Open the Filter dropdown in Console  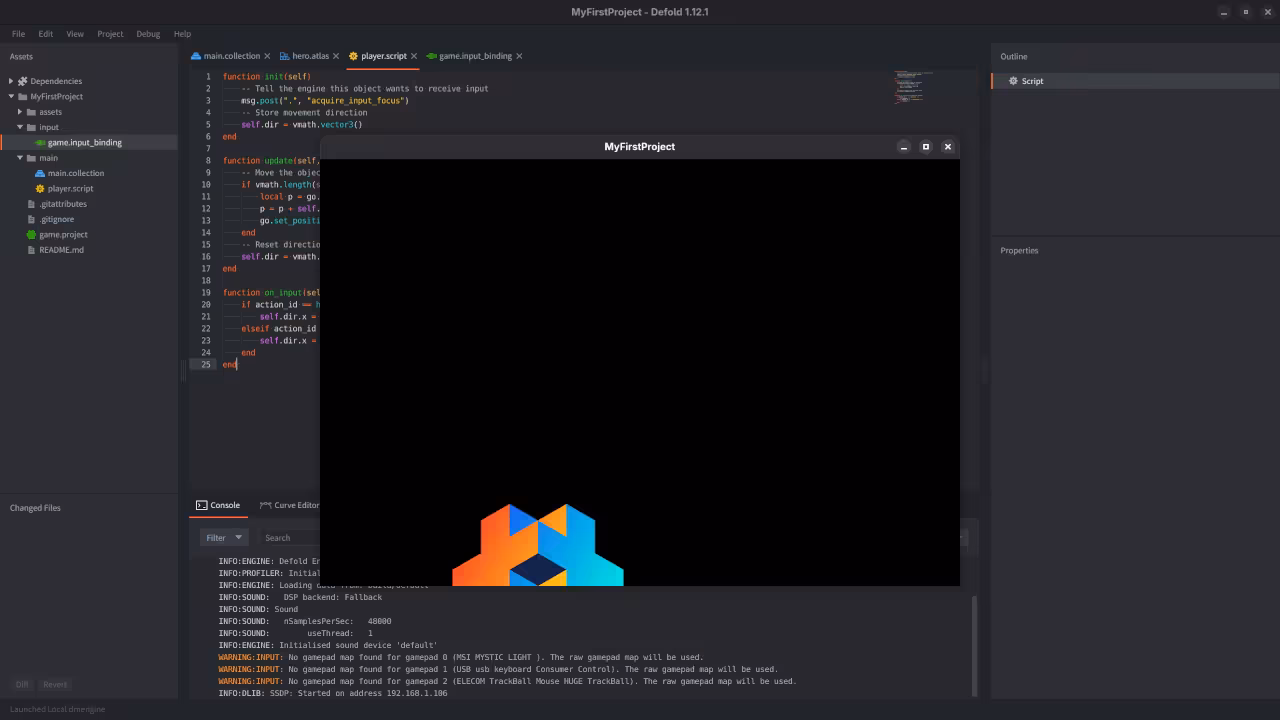tap(223, 537)
